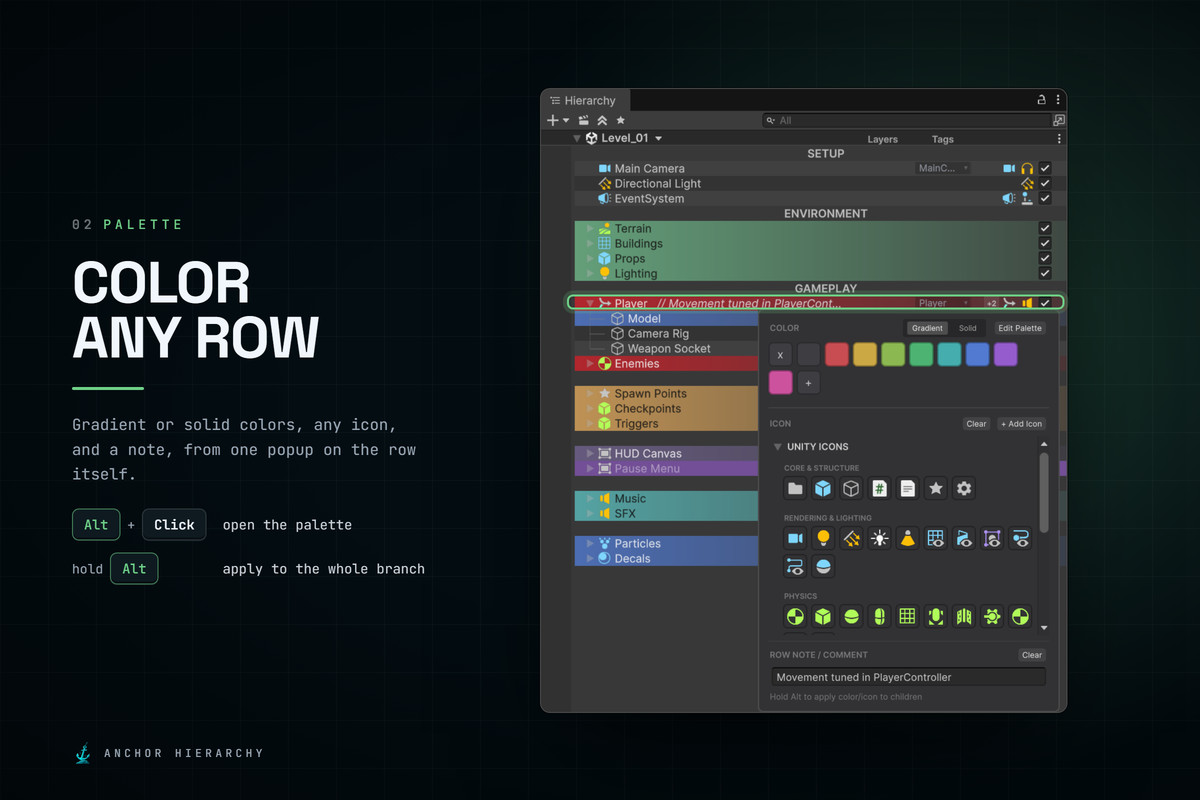Clear the row note with its Clear button

pos(1032,656)
